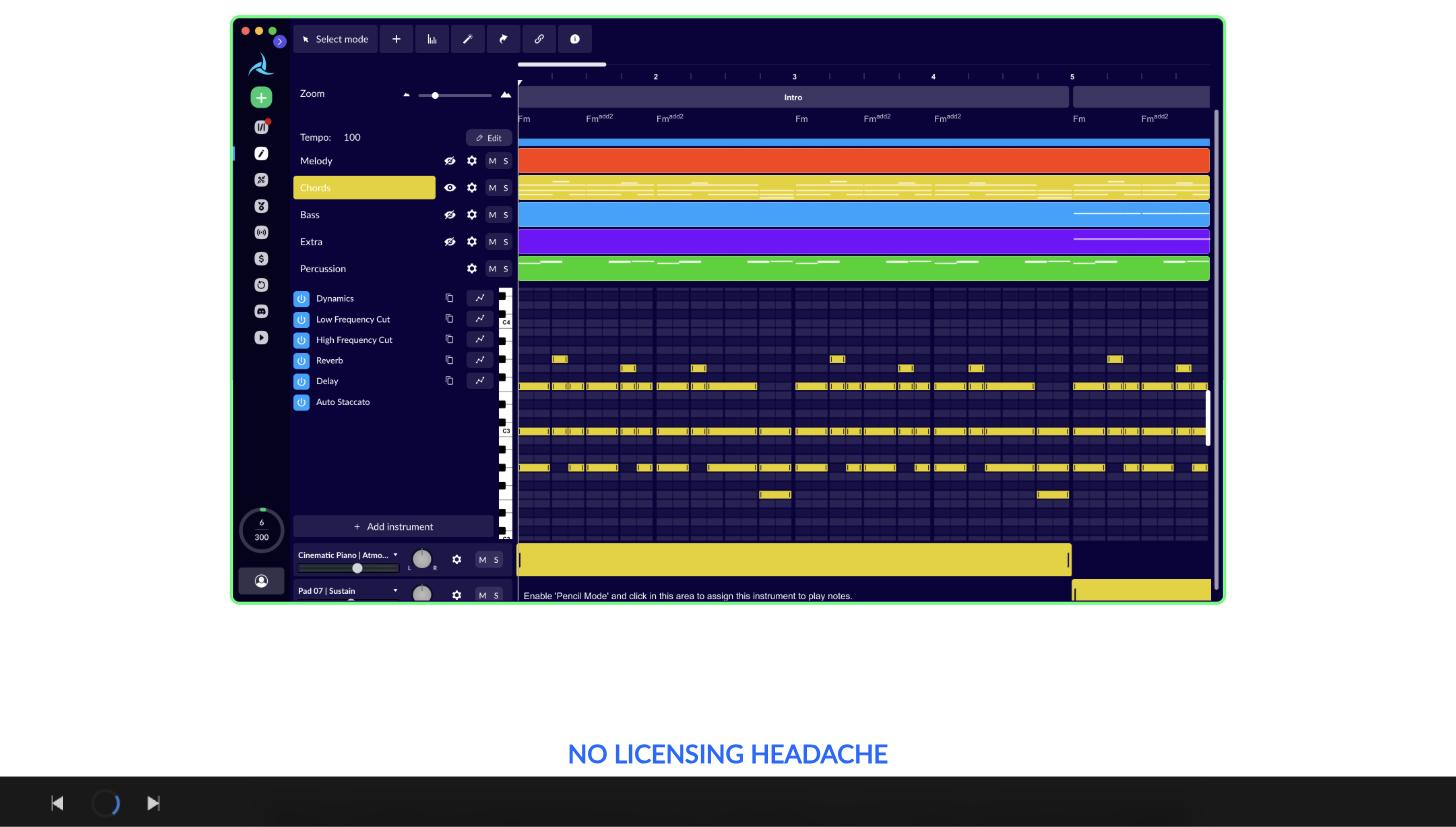Adjust the Zoom slider handle

(x=435, y=95)
